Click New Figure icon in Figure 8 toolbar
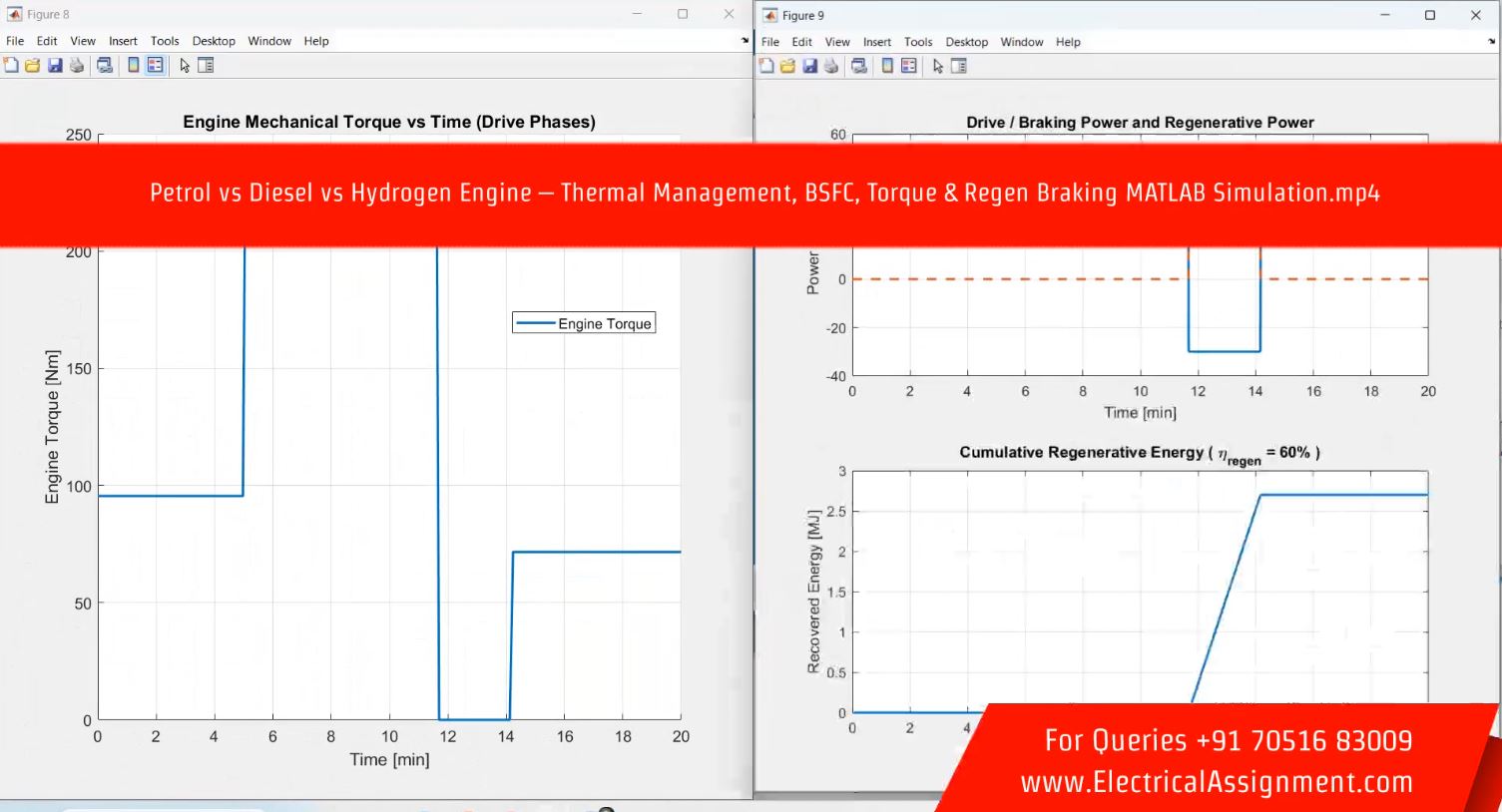This screenshot has width=1502, height=812. click(x=11, y=66)
